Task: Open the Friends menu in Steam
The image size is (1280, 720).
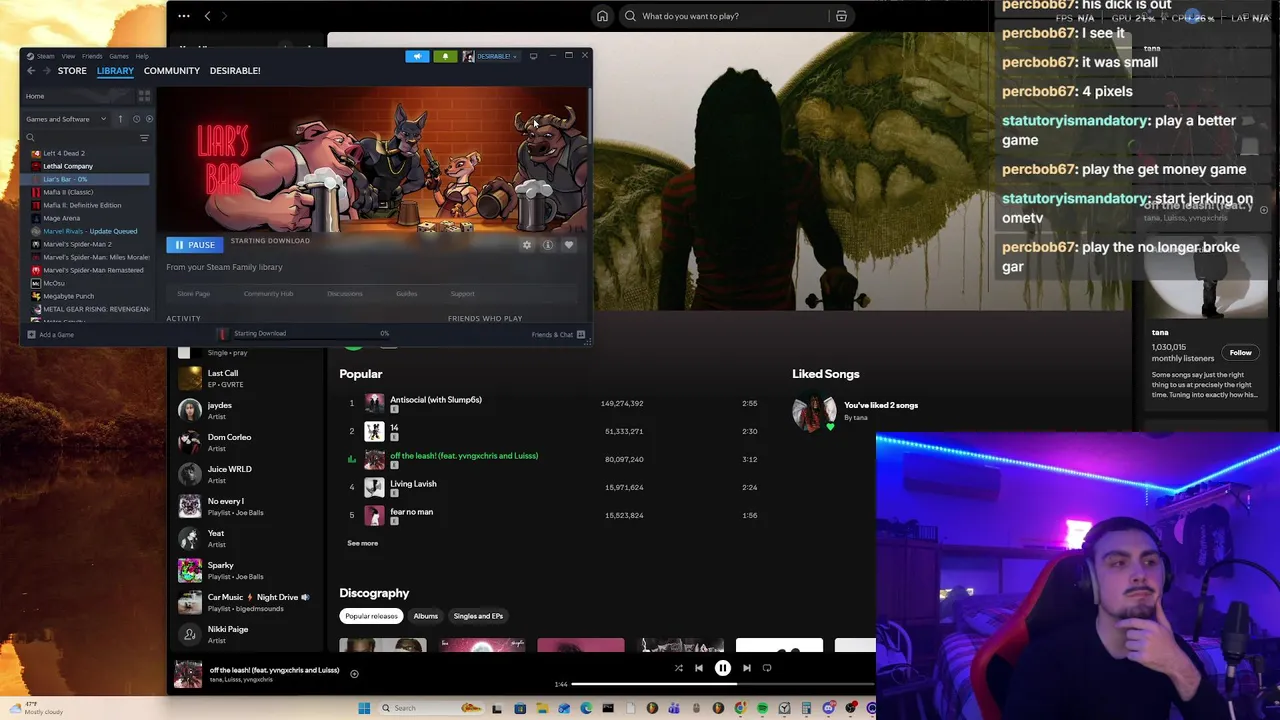Action: coord(92,56)
